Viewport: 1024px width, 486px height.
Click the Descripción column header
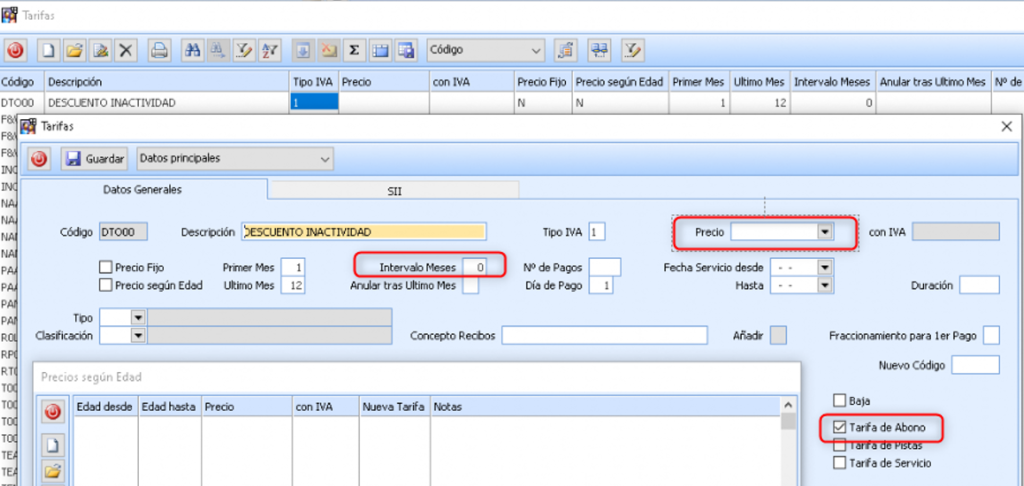[x=75, y=82]
